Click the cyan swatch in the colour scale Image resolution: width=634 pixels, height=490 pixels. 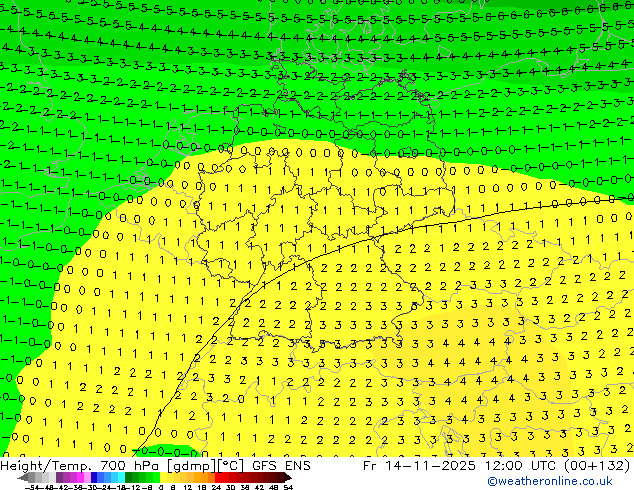coord(121,477)
